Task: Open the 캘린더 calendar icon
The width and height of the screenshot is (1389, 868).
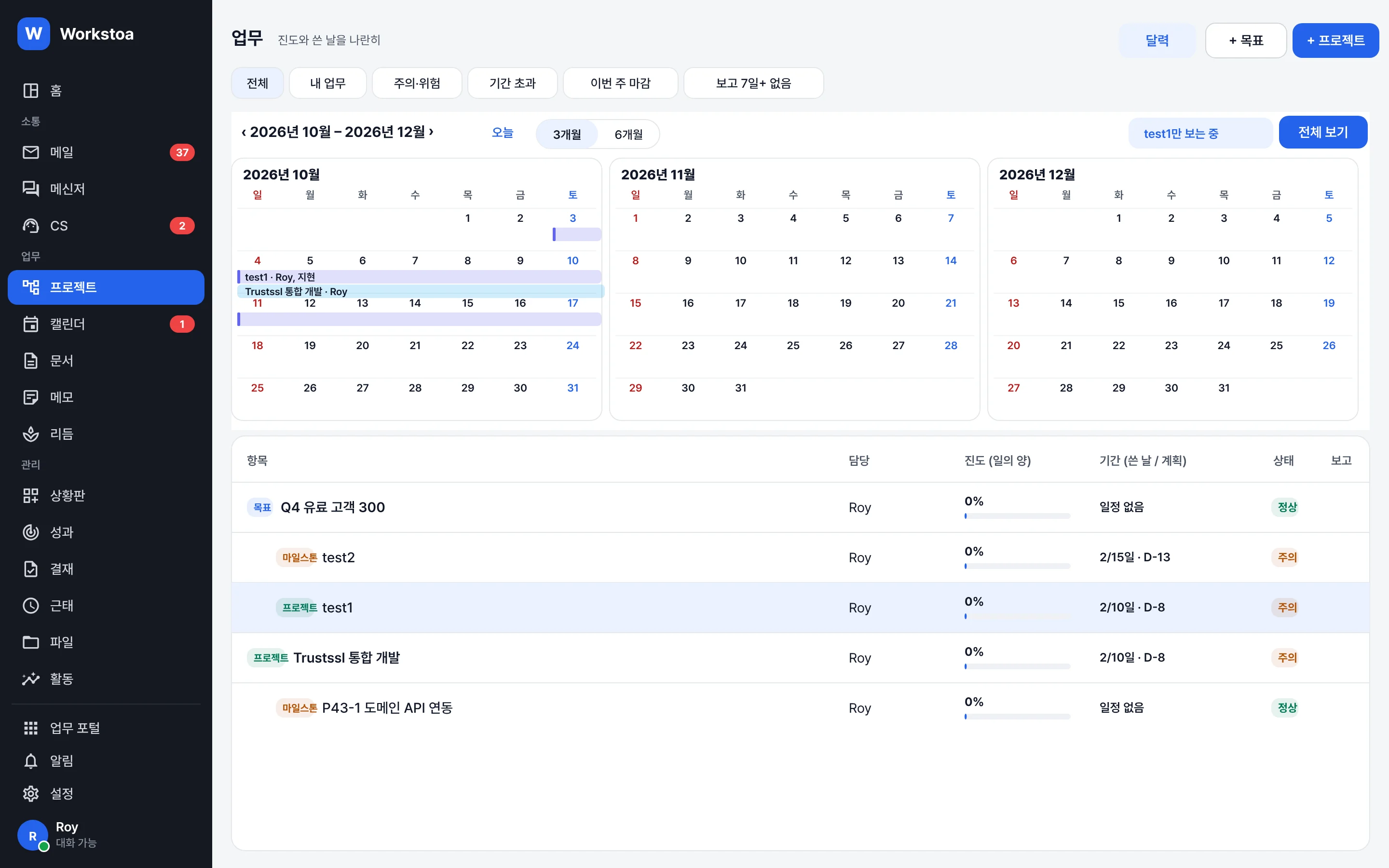Action: pos(30,324)
